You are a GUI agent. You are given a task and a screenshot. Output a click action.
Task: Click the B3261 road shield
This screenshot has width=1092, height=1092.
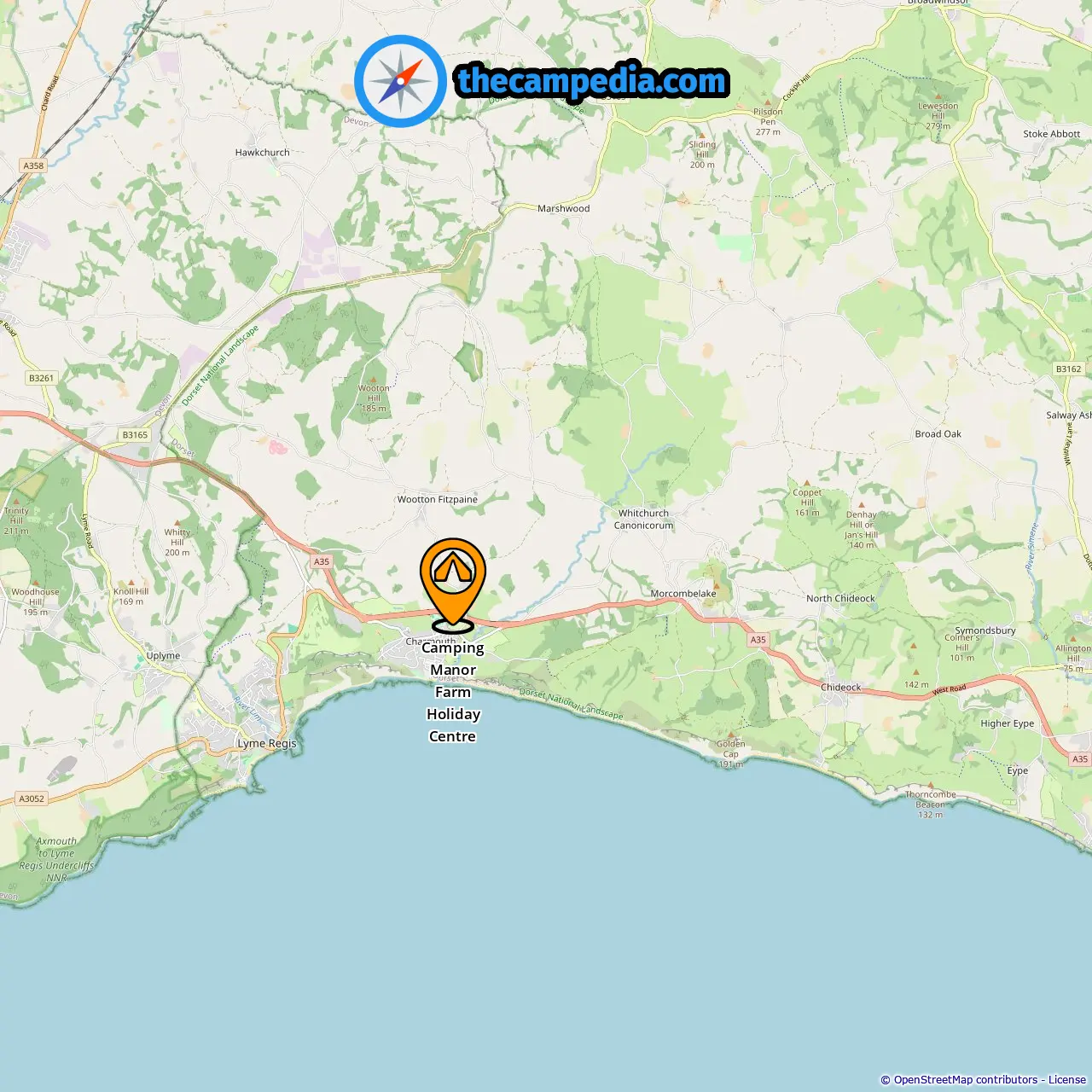click(x=41, y=377)
